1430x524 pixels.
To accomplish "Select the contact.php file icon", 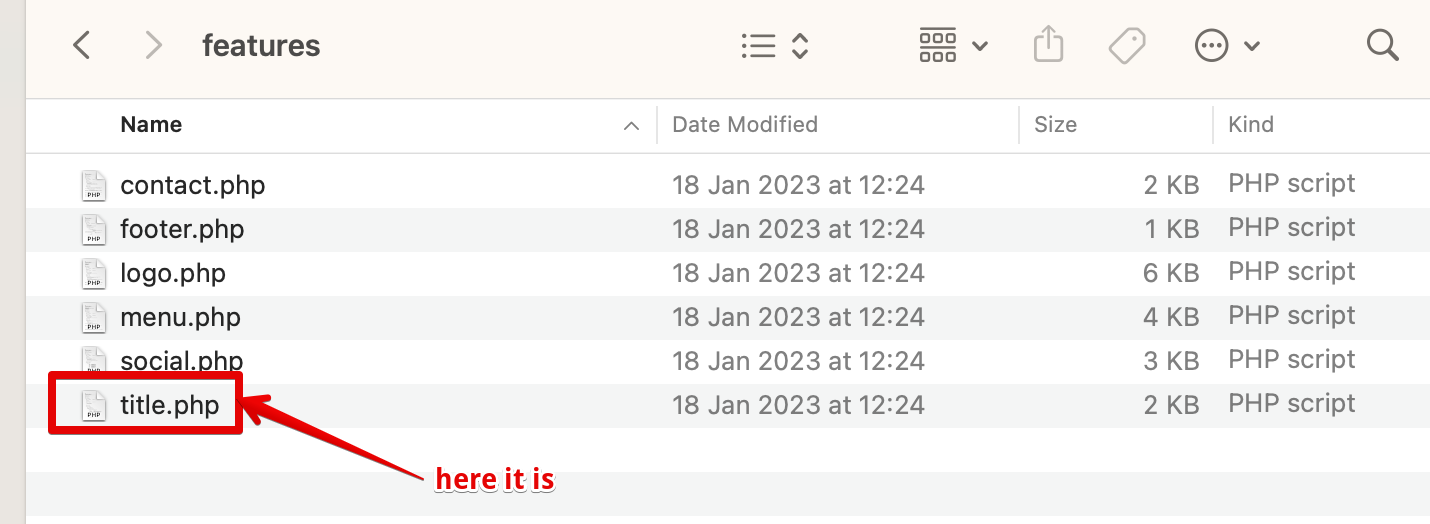I will 93,185.
